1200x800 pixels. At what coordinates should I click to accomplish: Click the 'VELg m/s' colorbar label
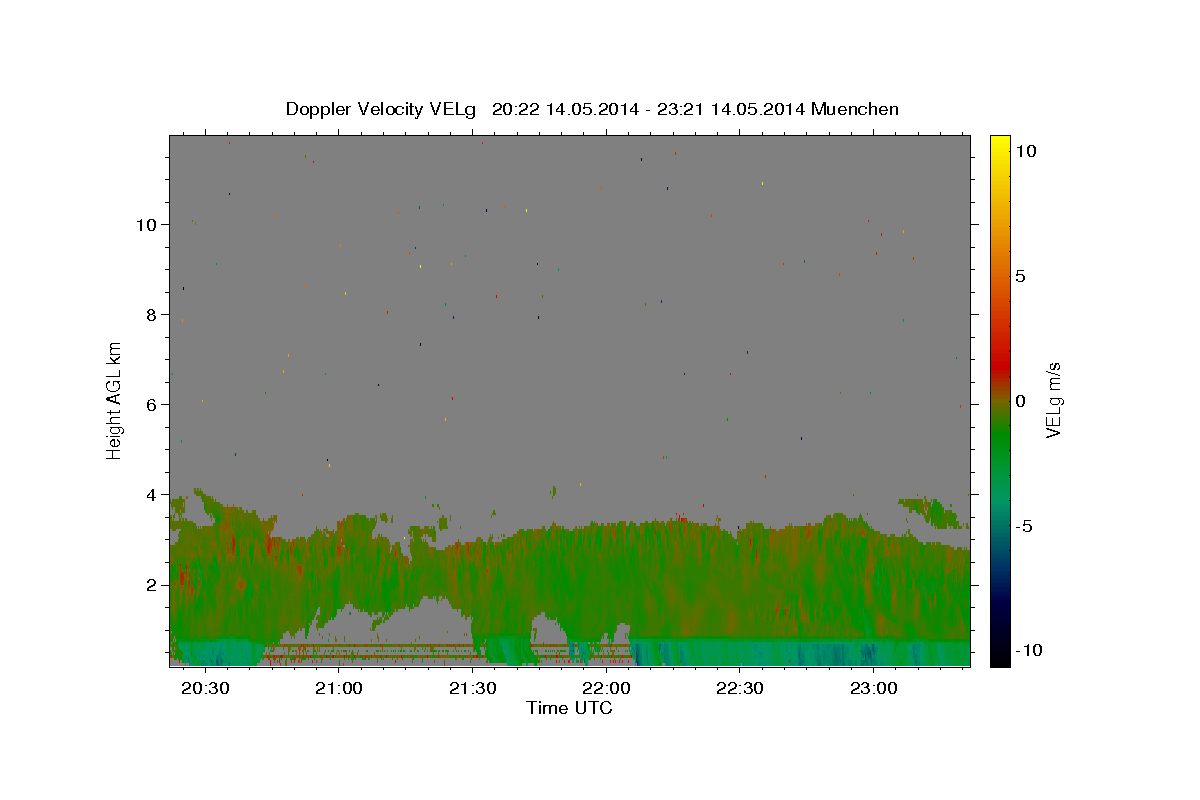(1053, 401)
